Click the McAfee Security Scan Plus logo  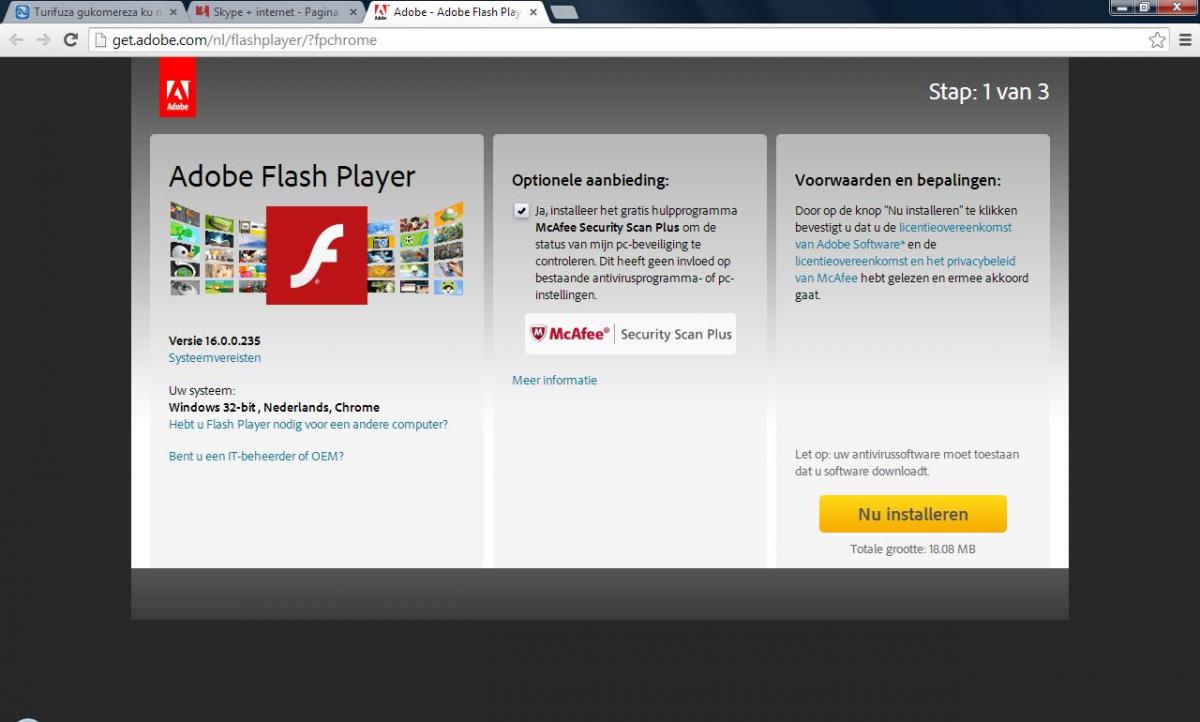[x=630, y=334]
